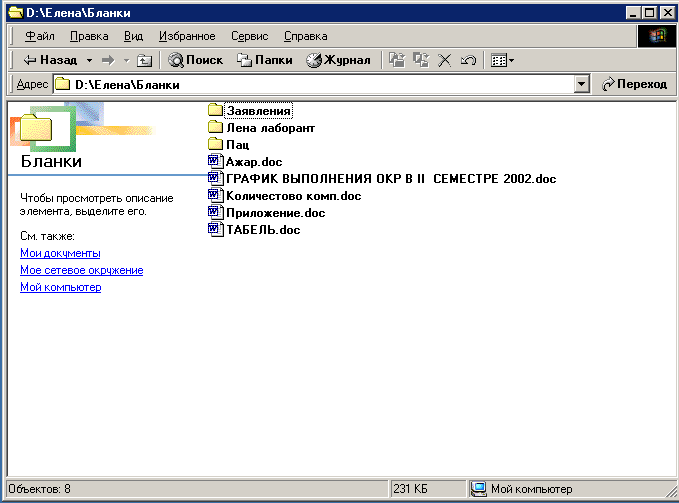Click the address bar folder icon
Image resolution: width=679 pixels, height=503 pixels.
[63, 84]
